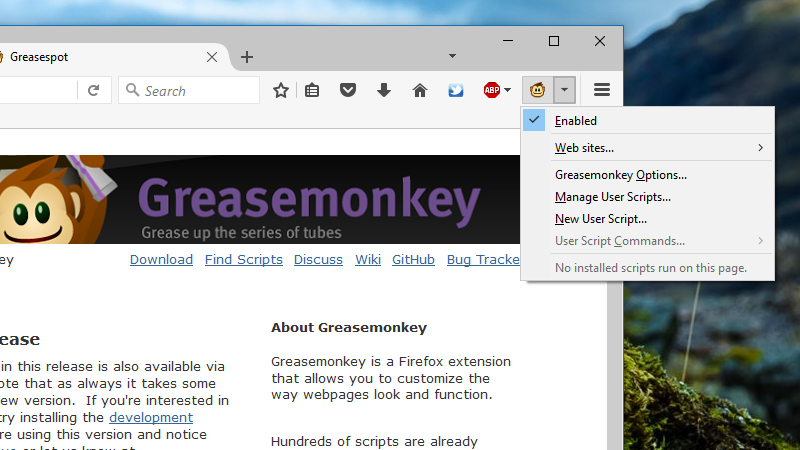800x450 pixels.
Task: Maximize the Firefox window
Action: click(554, 41)
